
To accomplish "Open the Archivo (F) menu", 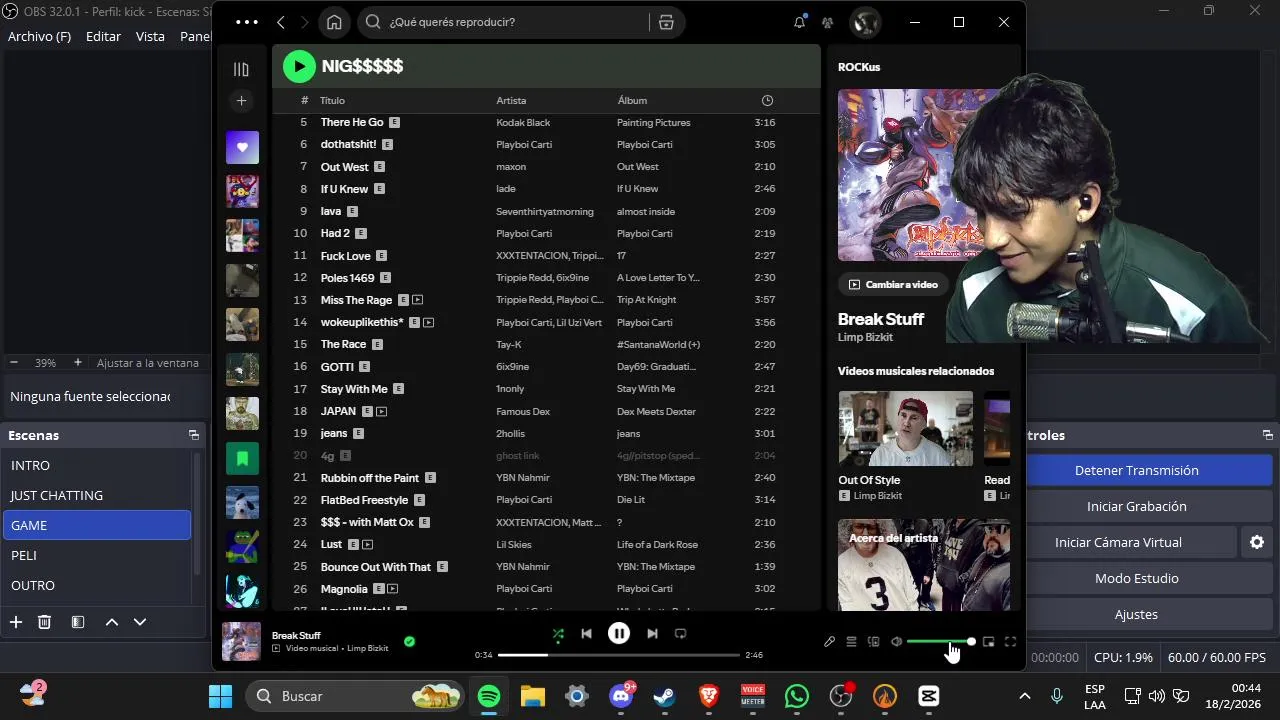I will tap(39, 36).
